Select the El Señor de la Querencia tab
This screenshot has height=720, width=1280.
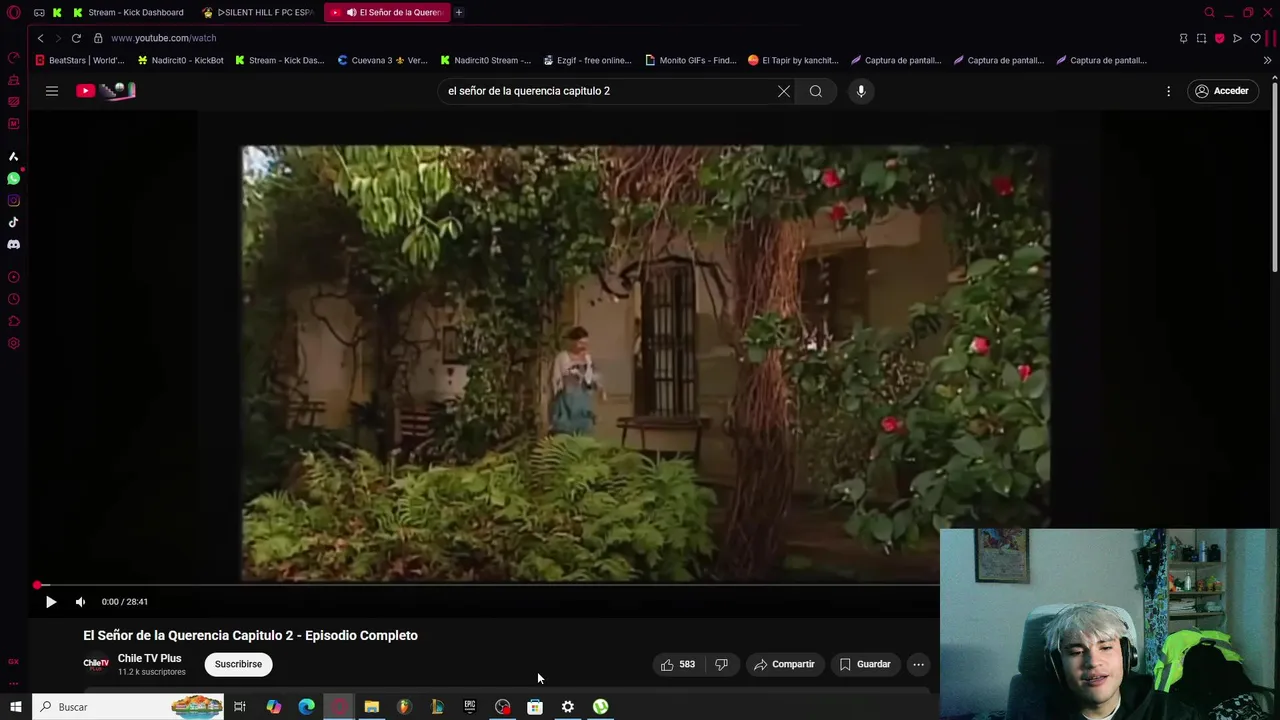(386, 12)
